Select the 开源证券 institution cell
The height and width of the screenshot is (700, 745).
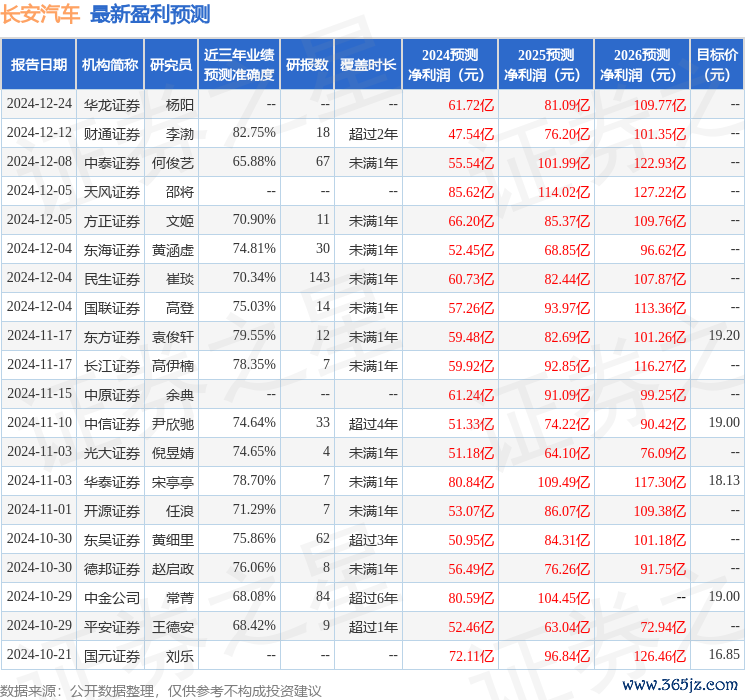(112, 511)
